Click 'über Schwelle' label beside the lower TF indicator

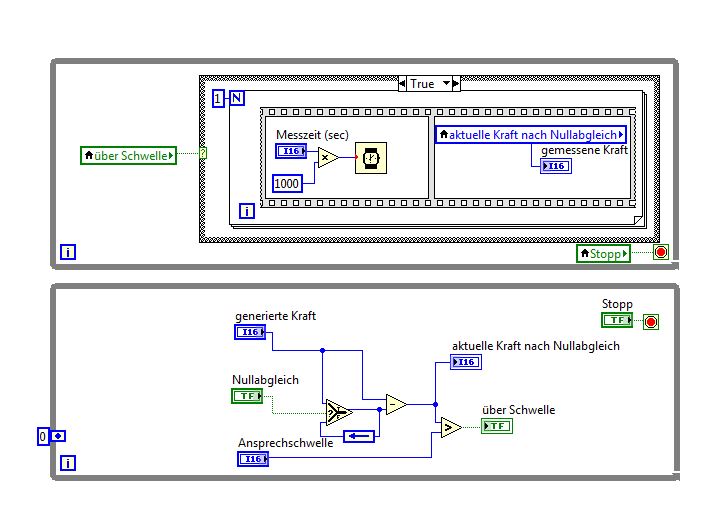click(518, 410)
